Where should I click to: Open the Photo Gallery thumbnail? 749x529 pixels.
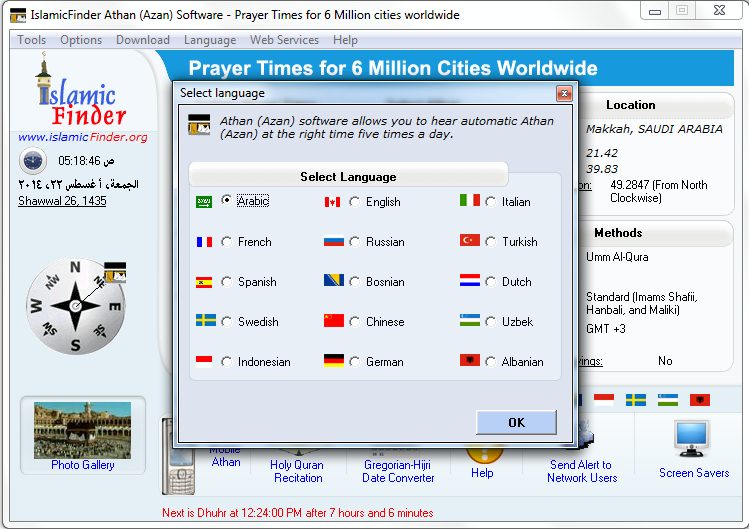[x=82, y=430]
